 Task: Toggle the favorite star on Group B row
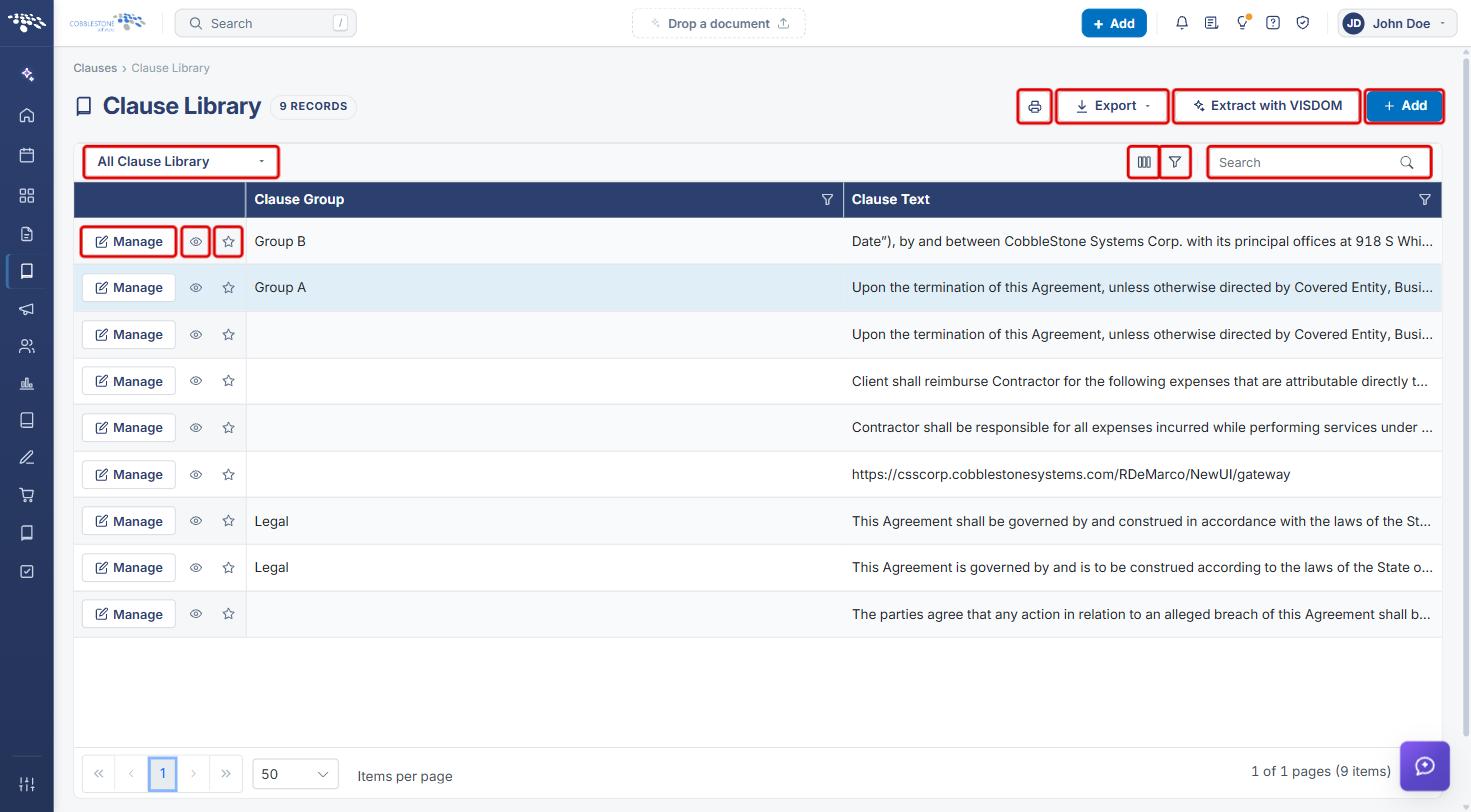click(x=228, y=241)
